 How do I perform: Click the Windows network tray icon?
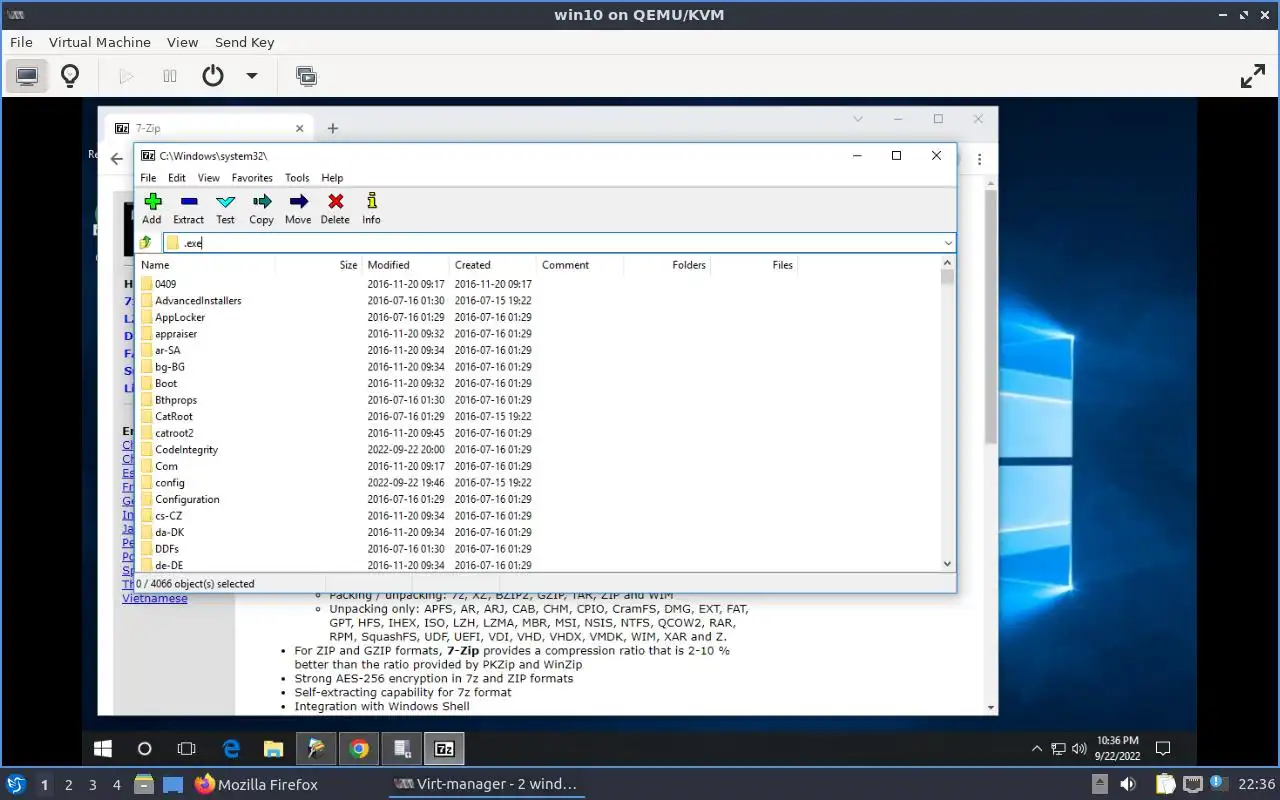pos(1059,748)
